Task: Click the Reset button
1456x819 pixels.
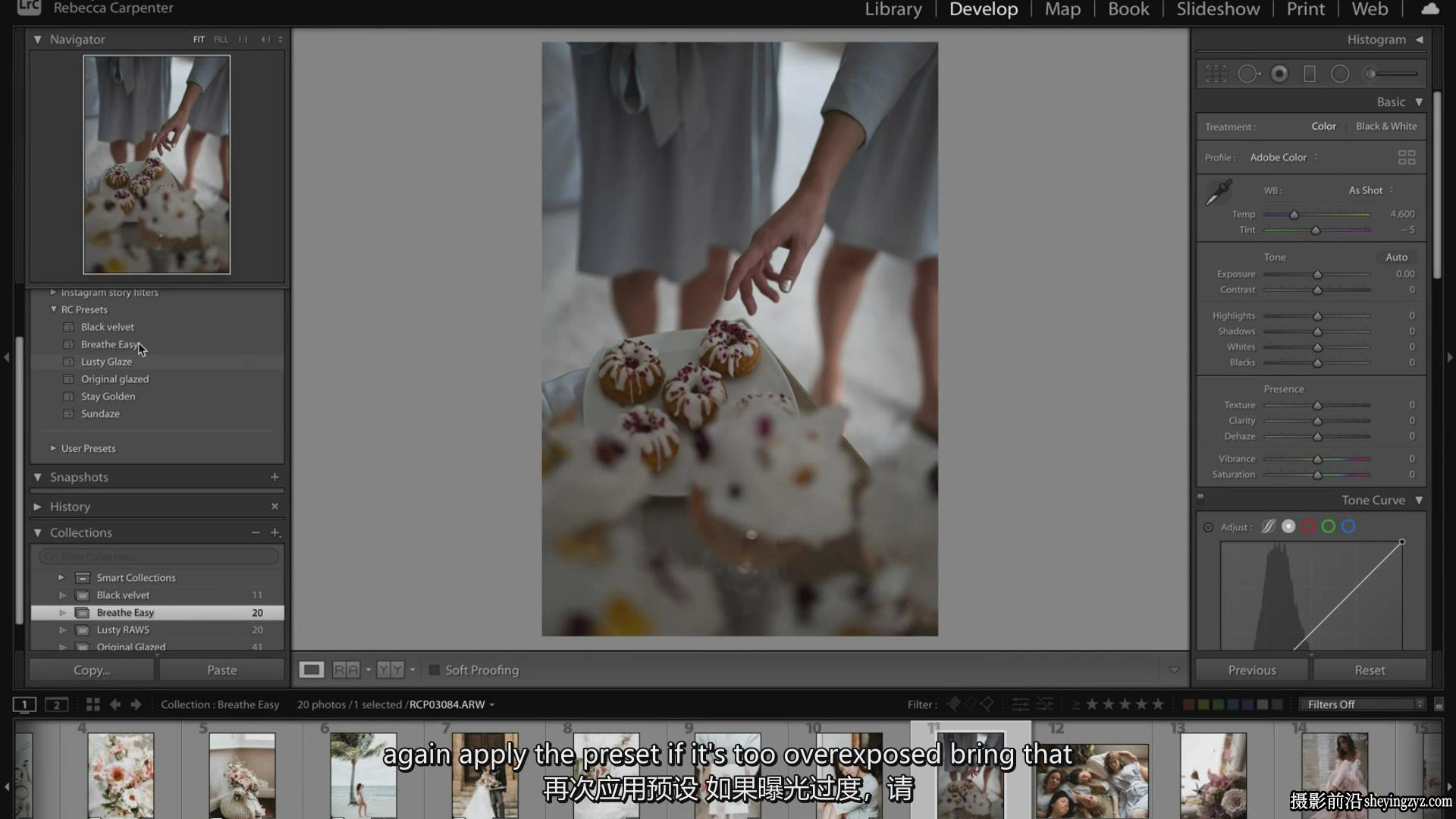Action: click(x=1370, y=670)
